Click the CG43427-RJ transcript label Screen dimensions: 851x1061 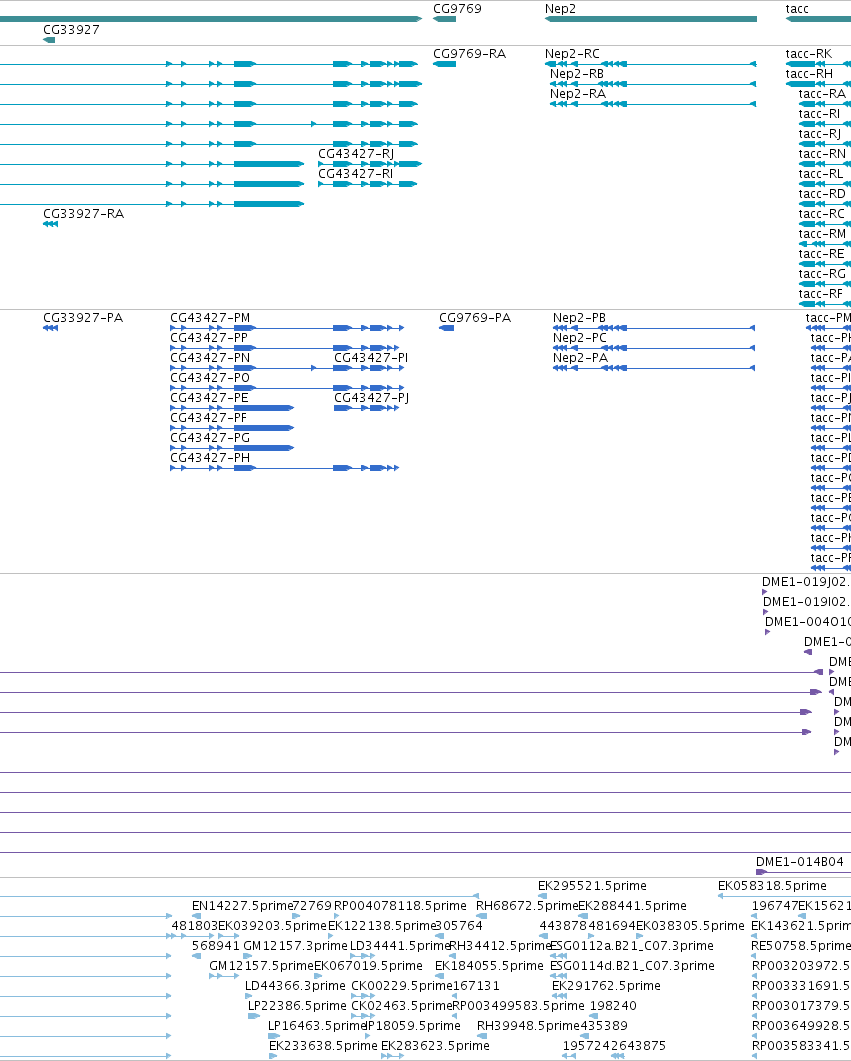(x=356, y=154)
